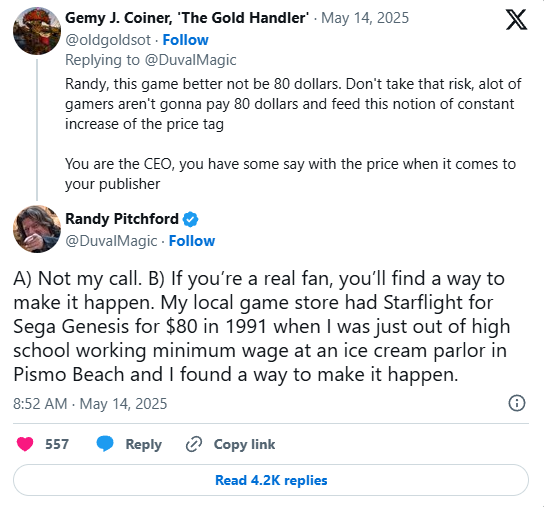Click Randy Pitchford's verified badge
544x507 pixels.
pos(190,219)
